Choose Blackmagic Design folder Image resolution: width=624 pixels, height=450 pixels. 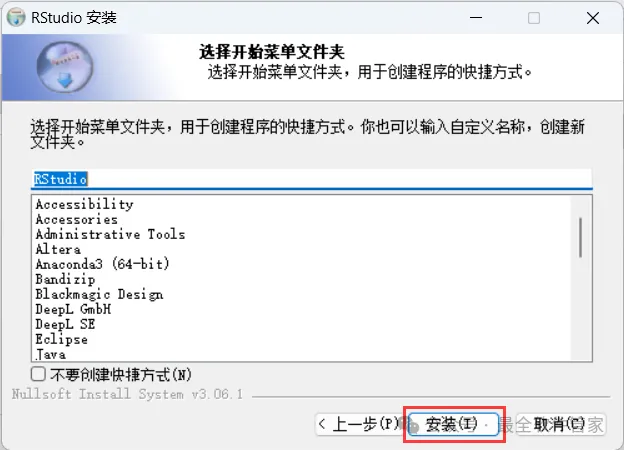99,294
